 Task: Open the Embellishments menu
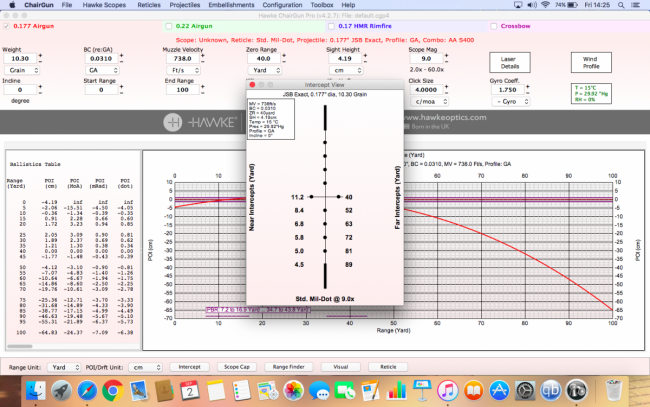(x=231, y=5)
